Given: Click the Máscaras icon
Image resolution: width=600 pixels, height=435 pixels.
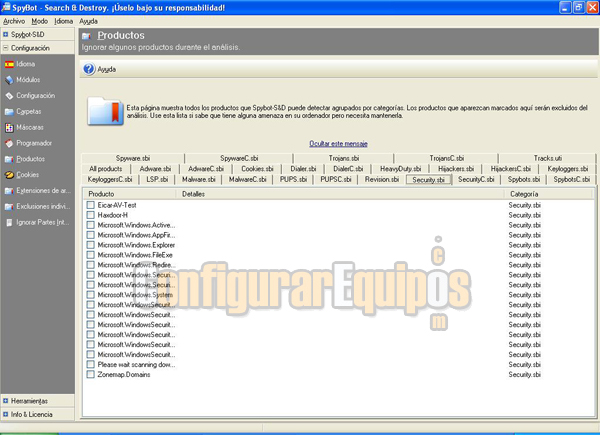Looking at the screenshot, I should click(9, 127).
